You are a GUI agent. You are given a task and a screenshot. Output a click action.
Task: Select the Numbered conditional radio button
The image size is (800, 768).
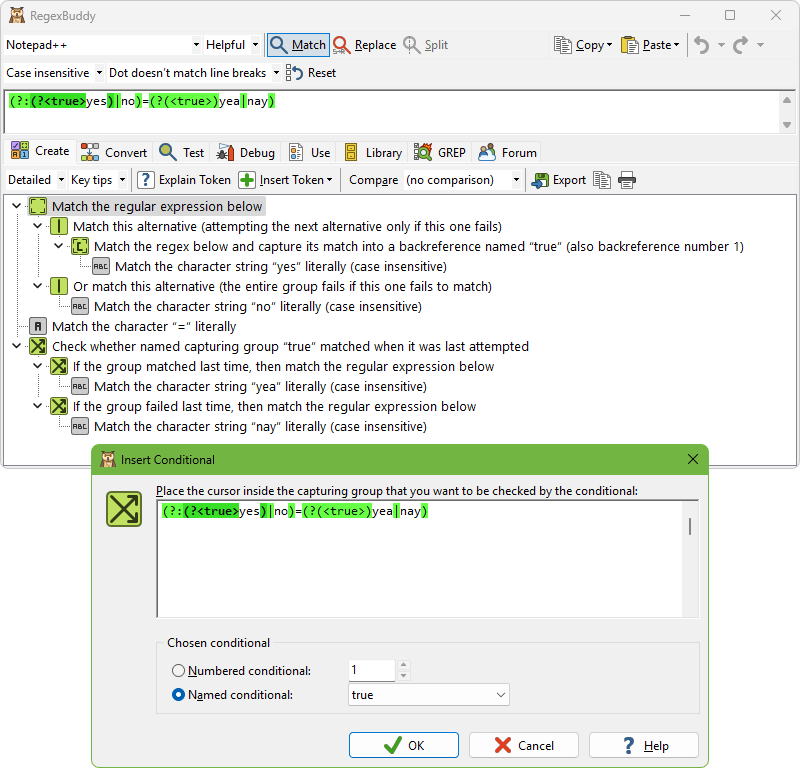pyautogui.click(x=178, y=671)
